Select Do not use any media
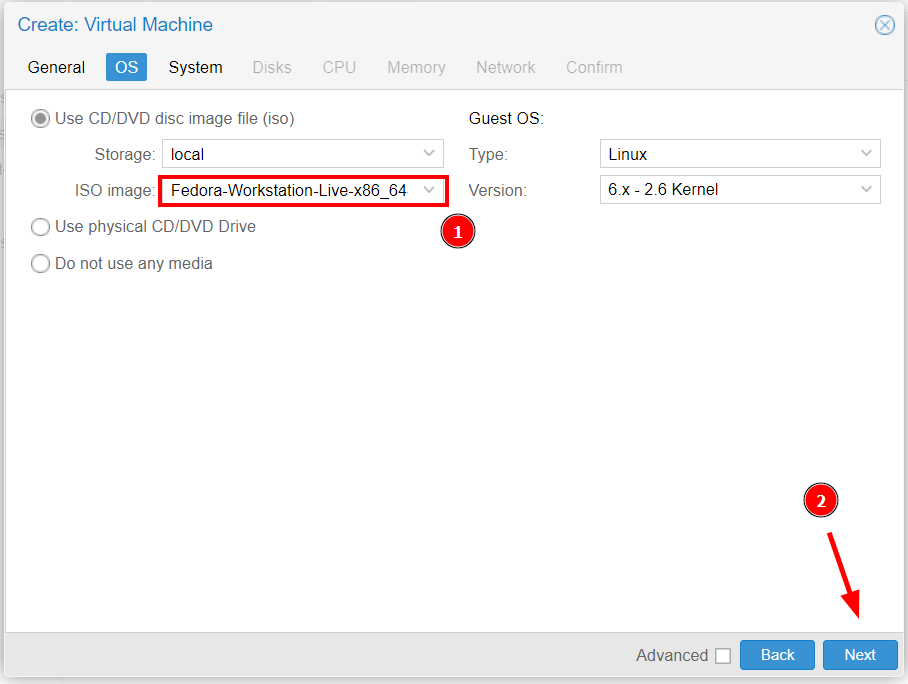This screenshot has height=684, width=908. coord(40,264)
